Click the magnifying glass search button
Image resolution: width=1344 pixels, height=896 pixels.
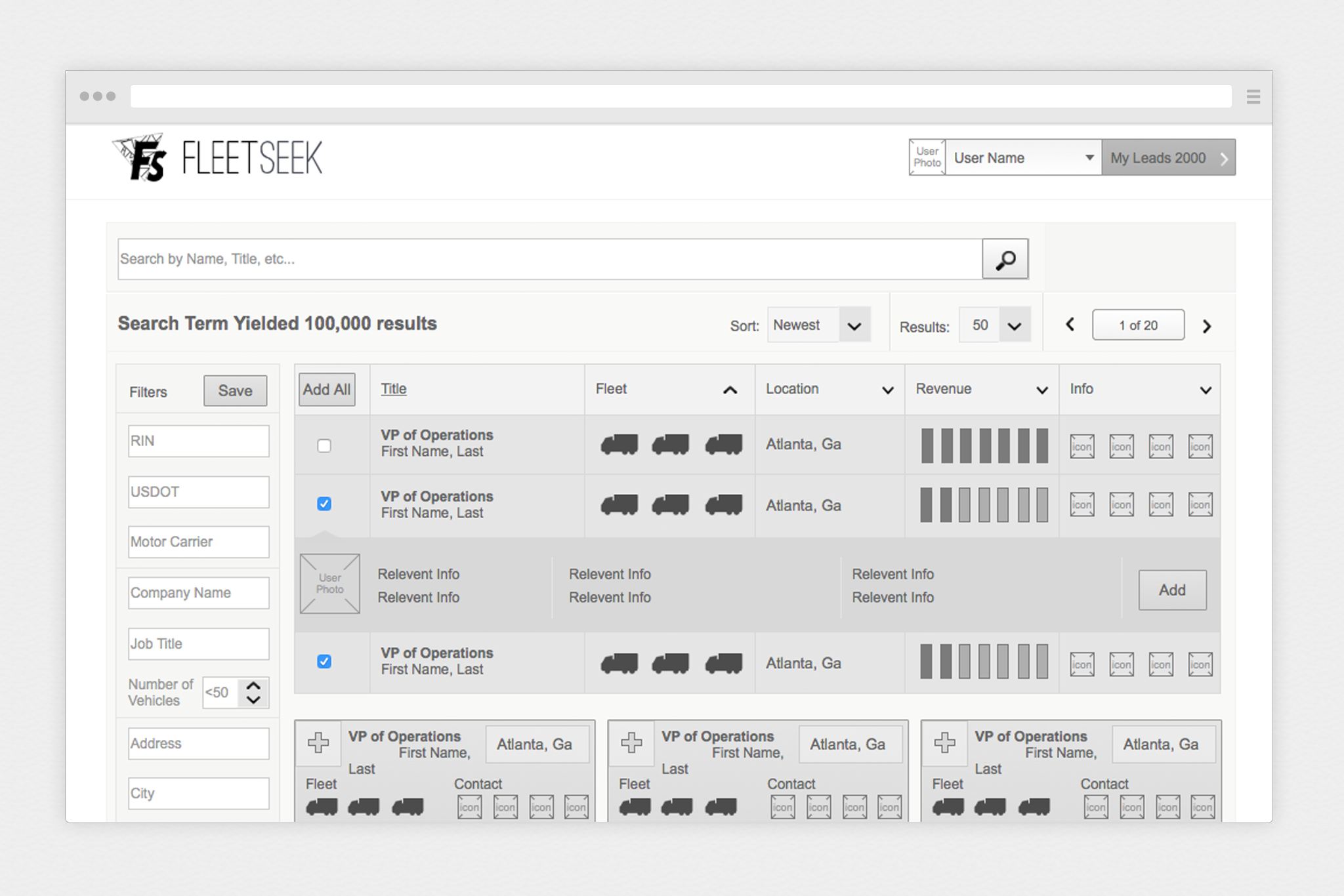(1005, 259)
